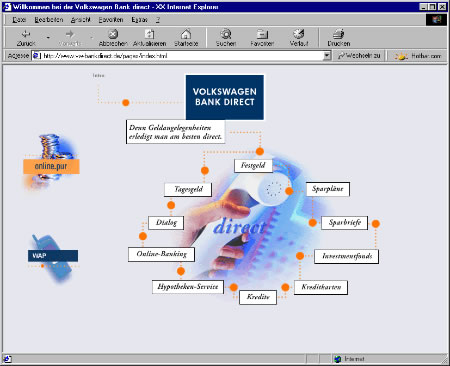
Task: Open the Bearbeiten menu
Action: point(49,20)
